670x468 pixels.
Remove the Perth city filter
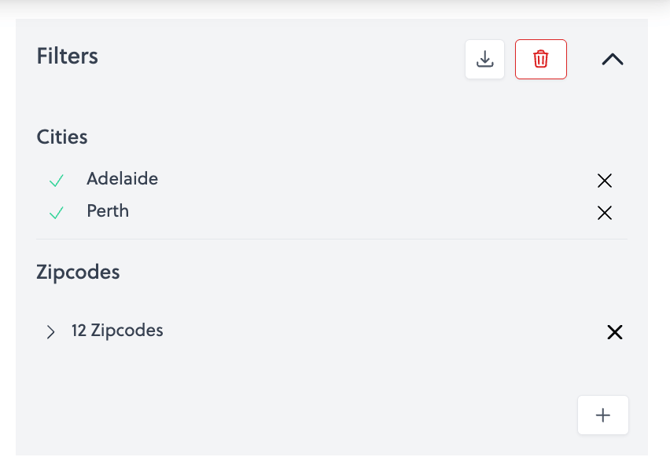[604, 213]
